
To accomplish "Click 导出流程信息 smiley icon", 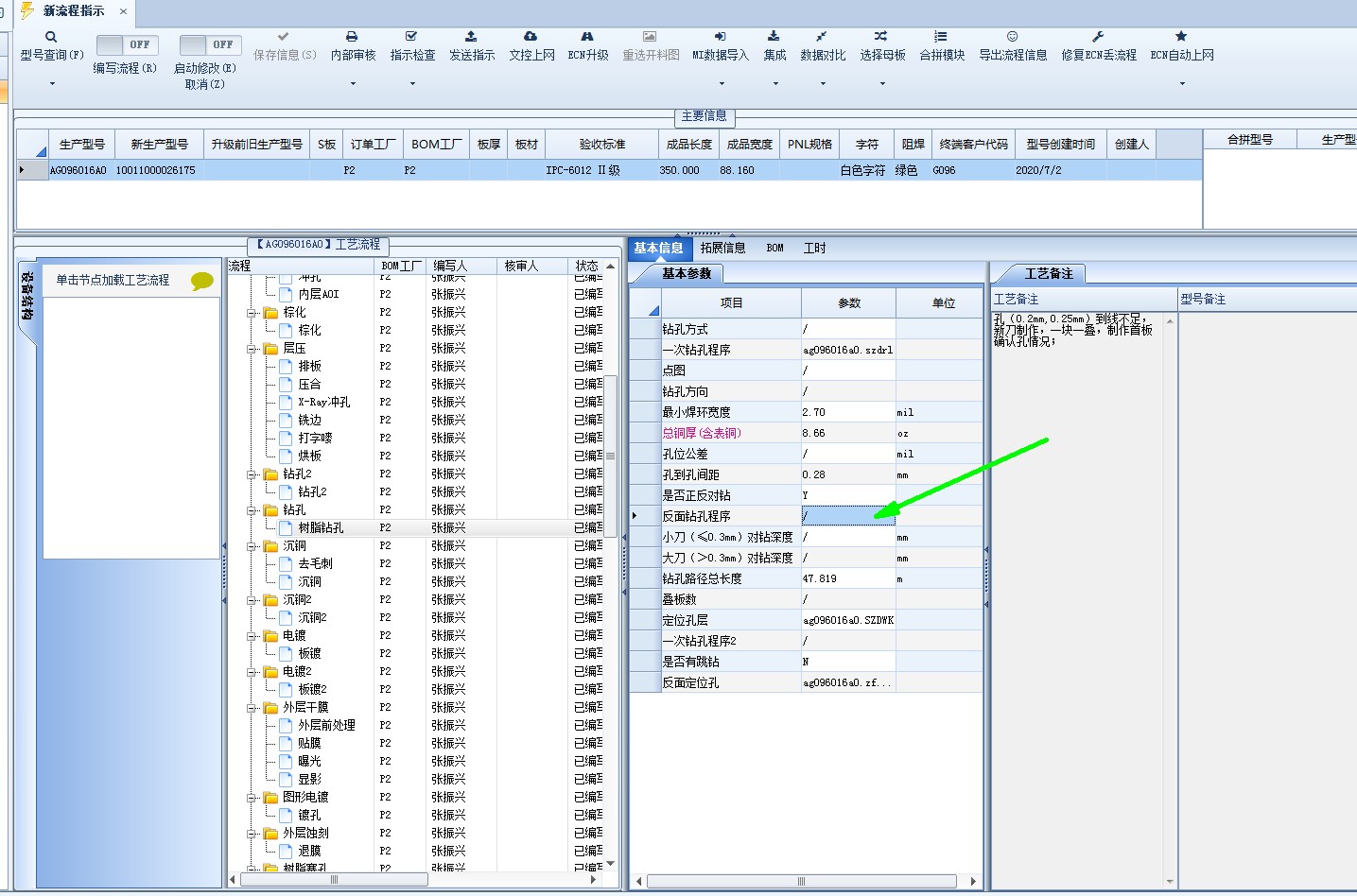I will click(1012, 37).
